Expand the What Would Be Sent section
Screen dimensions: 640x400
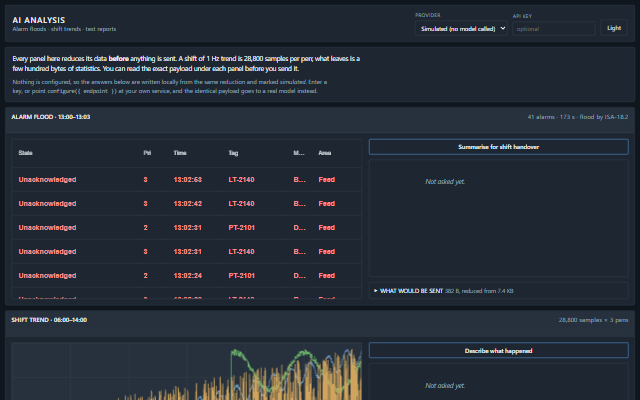pos(498,291)
